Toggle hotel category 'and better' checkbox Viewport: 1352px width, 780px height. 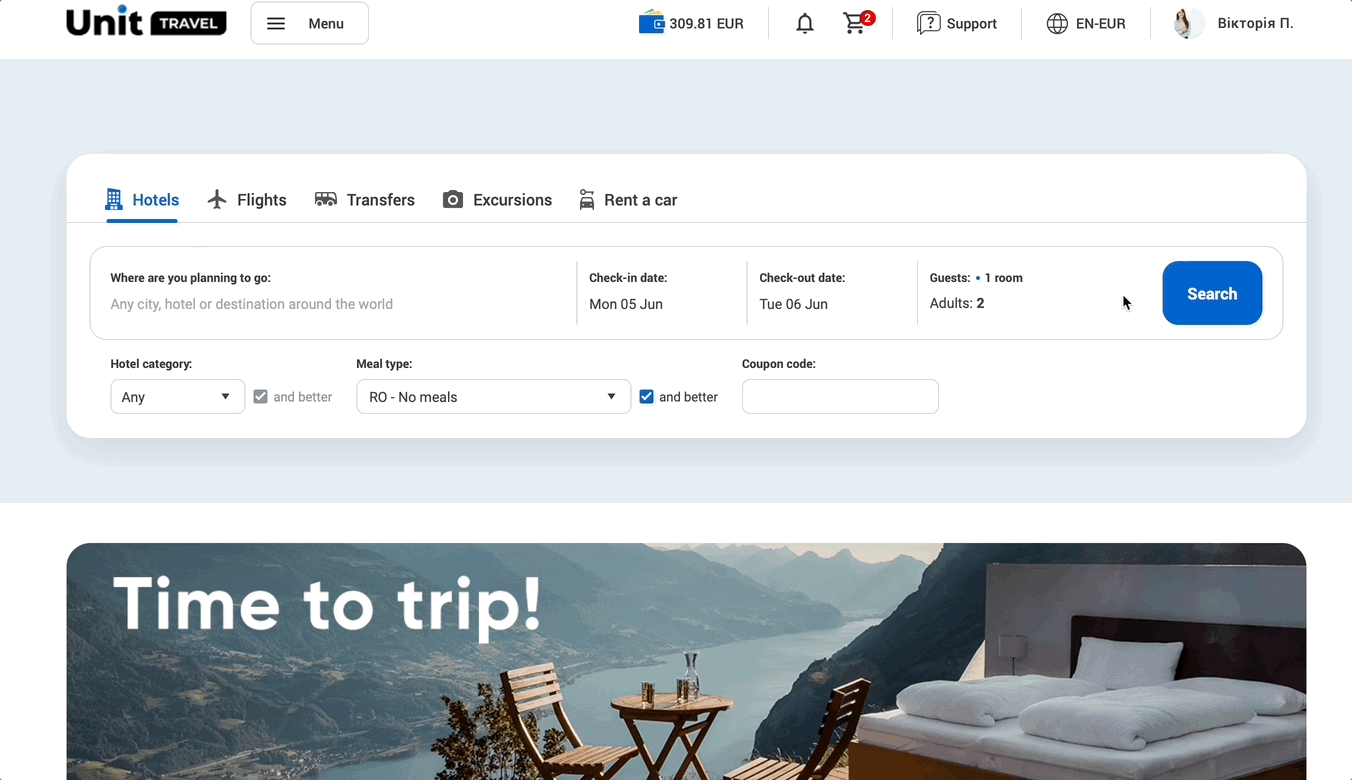click(260, 397)
